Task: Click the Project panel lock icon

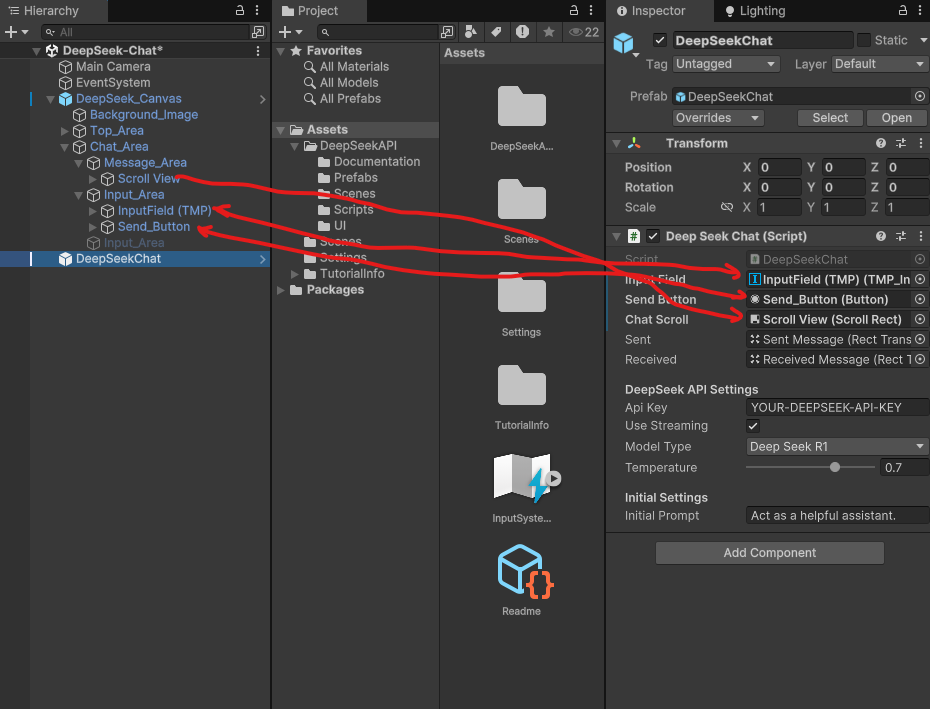Action: pyautogui.click(x=574, y=10)
